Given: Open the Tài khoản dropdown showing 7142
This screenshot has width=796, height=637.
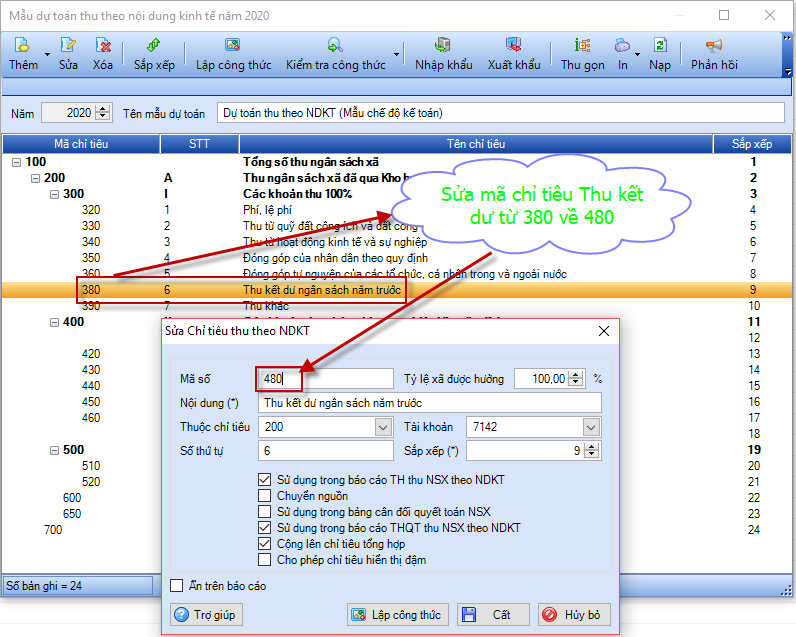Looking at the screenshot, I should 590,427.
